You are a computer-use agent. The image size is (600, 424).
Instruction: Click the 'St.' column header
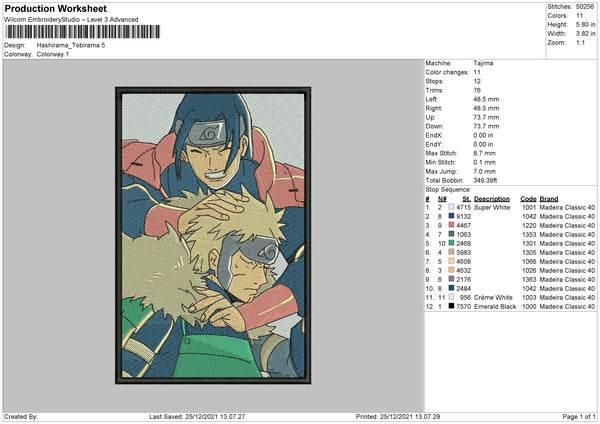(x=466, y=199)
